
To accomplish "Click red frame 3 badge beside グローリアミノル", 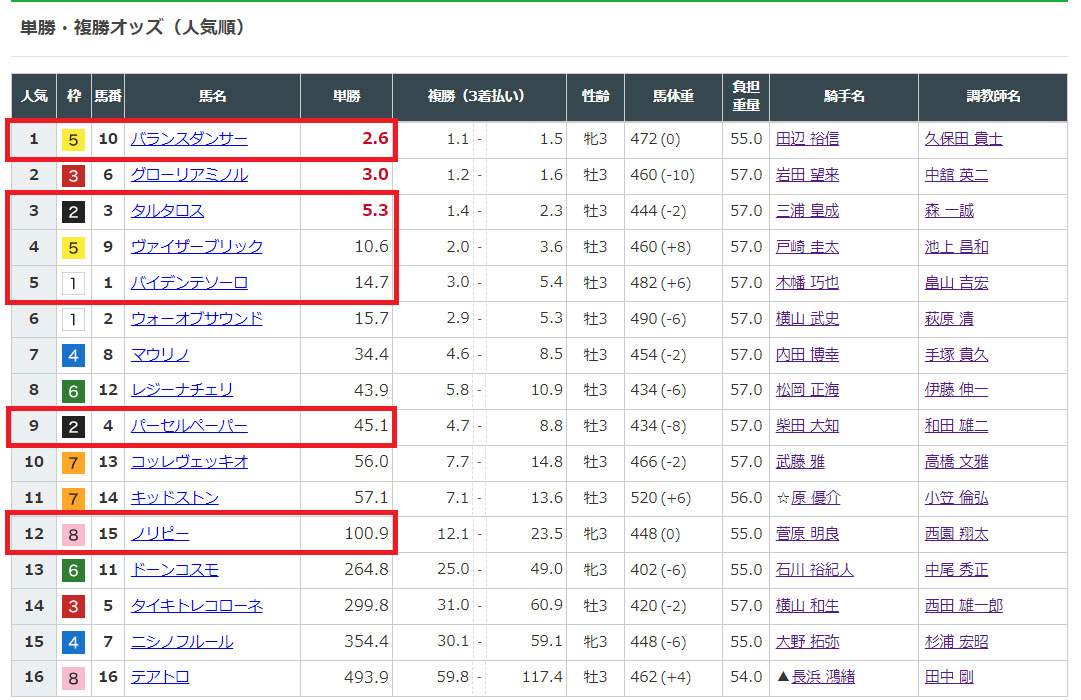I will [74, 175].
